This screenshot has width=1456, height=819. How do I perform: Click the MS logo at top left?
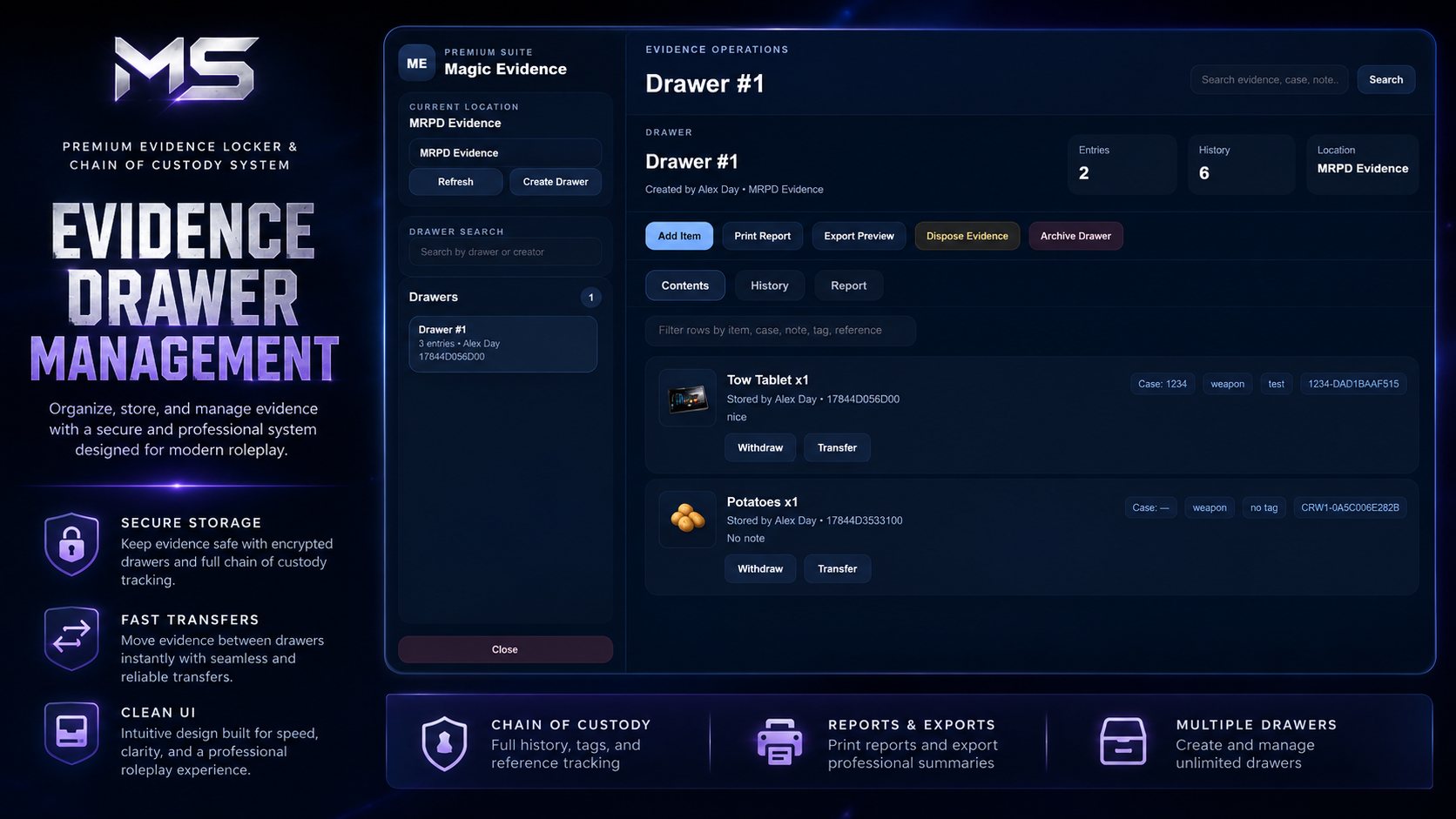(186, 69)
